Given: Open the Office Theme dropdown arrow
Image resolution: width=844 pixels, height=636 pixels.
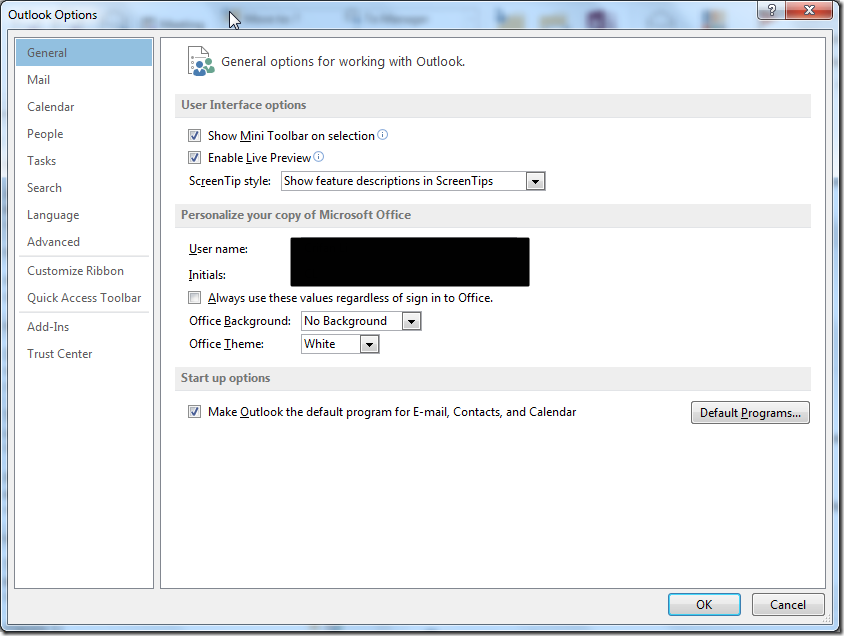Looking at the screenshot, I should [369, 344].
